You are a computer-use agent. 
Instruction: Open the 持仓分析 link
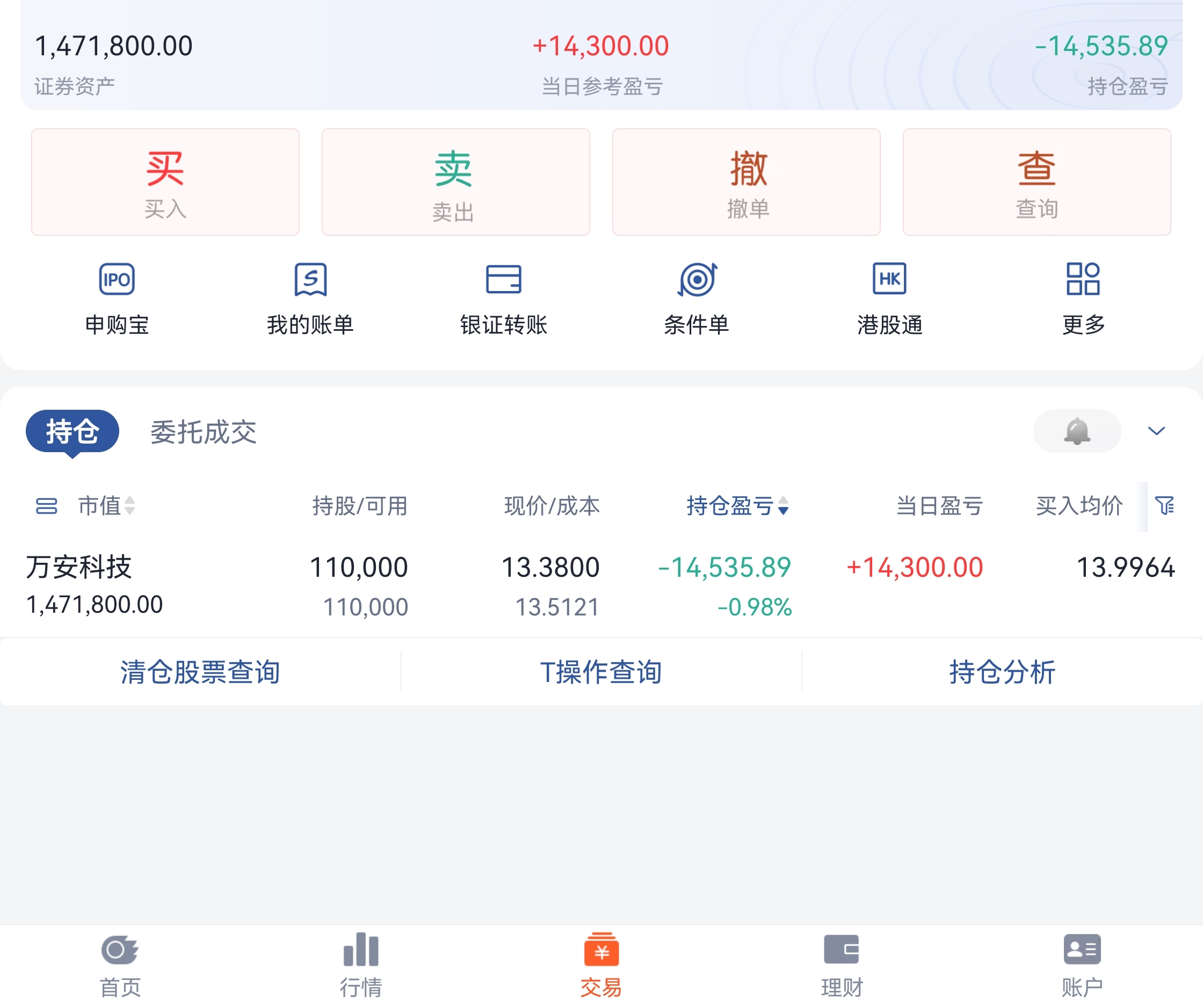click(1002, 672)
